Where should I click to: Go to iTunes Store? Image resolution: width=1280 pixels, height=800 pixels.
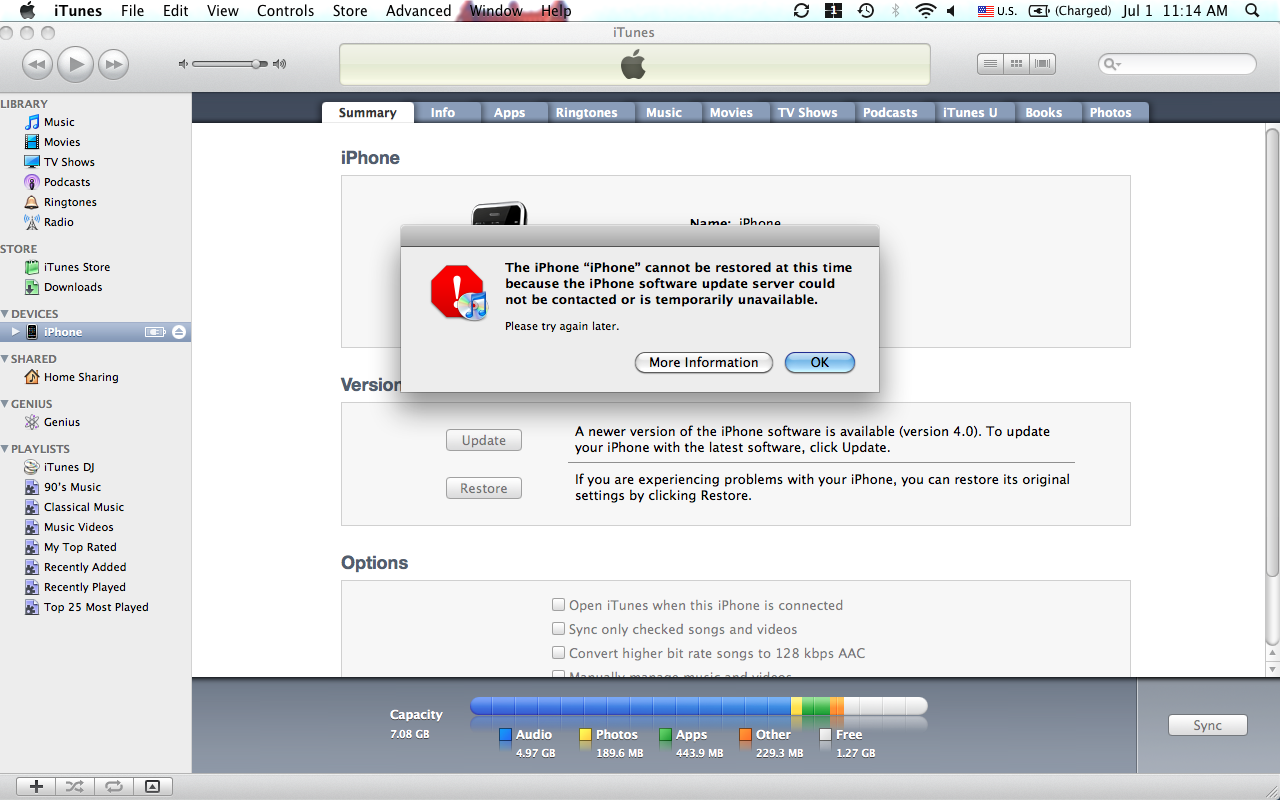76,267
